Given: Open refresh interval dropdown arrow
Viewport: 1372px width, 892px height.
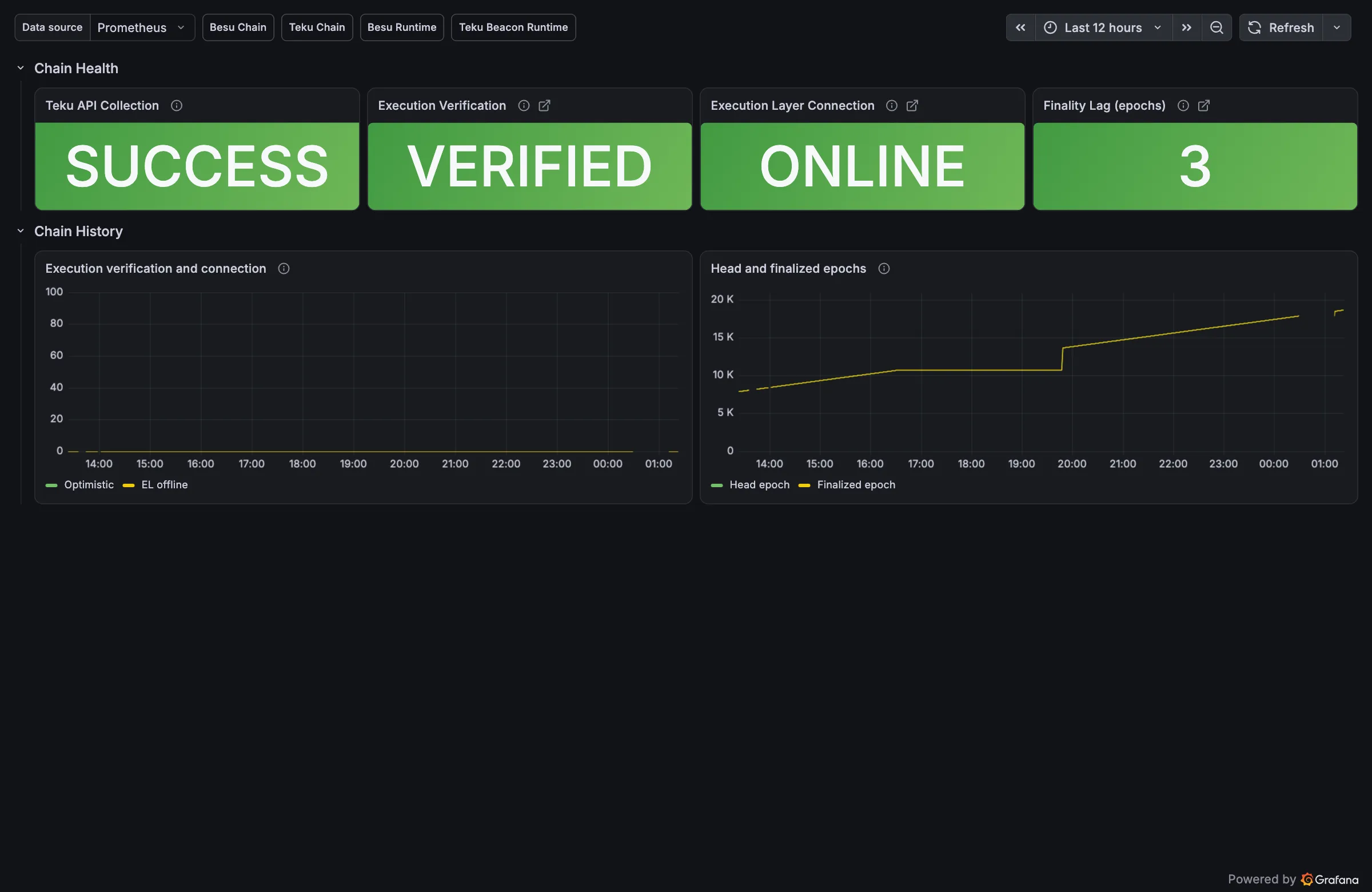Looking at the screenshot, I should [x=1337, y=27].
